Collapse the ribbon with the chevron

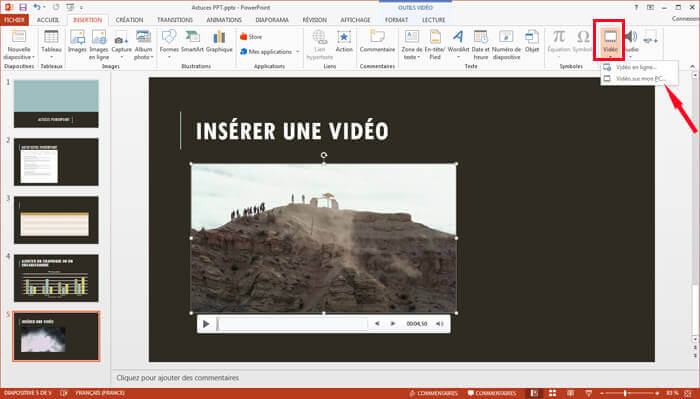click(x=692, y=66)
